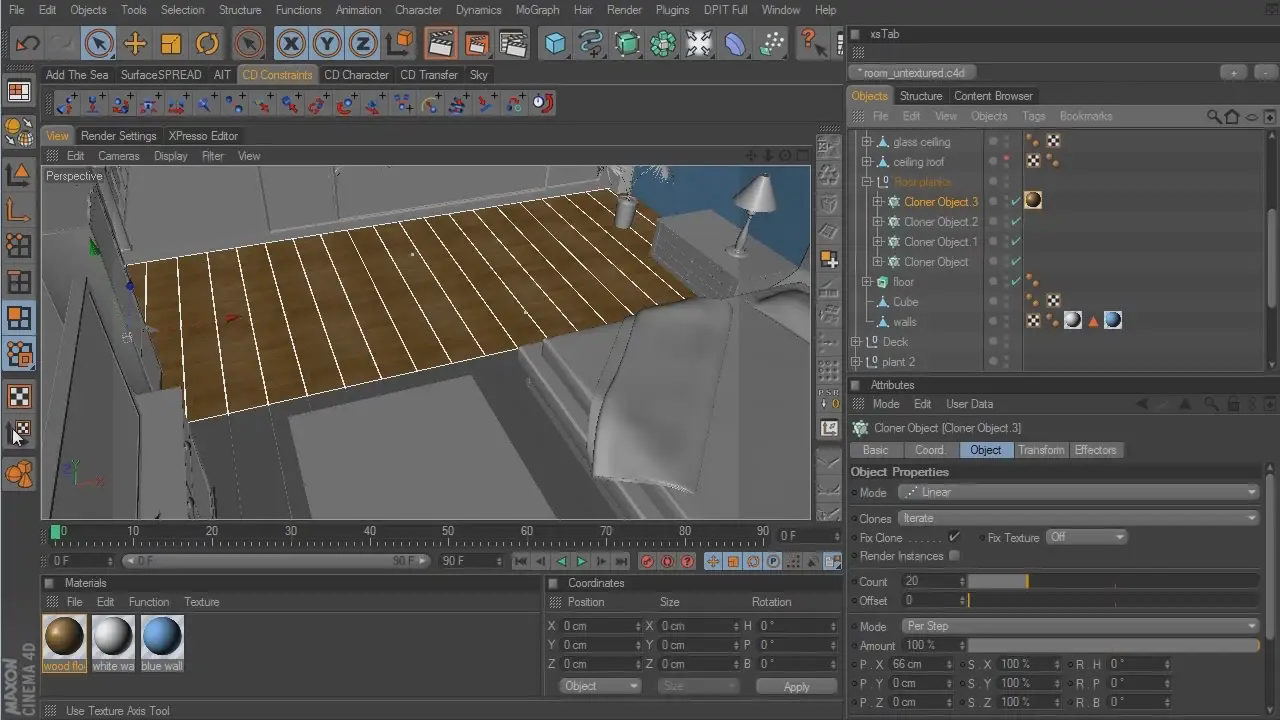Image resolution: width=1280 pixels, height=720 pixels.
Task: Toggle the enabled checkmark of Cloner Object.2
Action: click(1016, 222)
